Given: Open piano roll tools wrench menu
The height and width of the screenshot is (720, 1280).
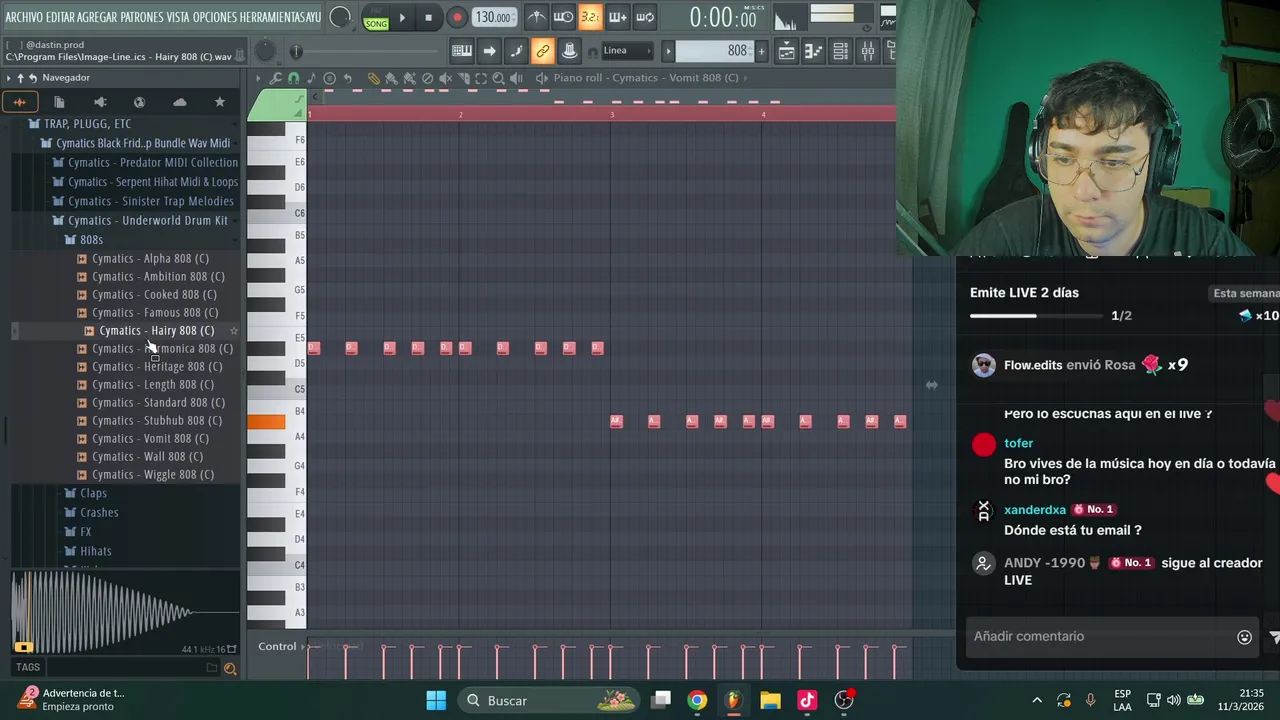Looking at the screenshot, I should [275, 78].
